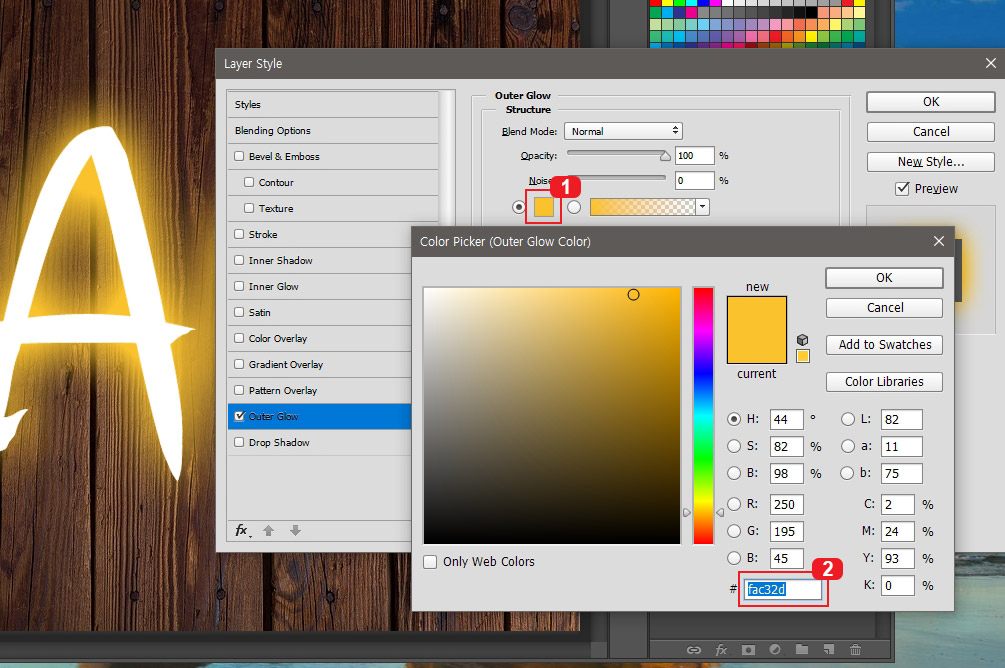The image size is (1005, 668).
Task: Click the Add to Swatches button
Action: tap(883, 344)
